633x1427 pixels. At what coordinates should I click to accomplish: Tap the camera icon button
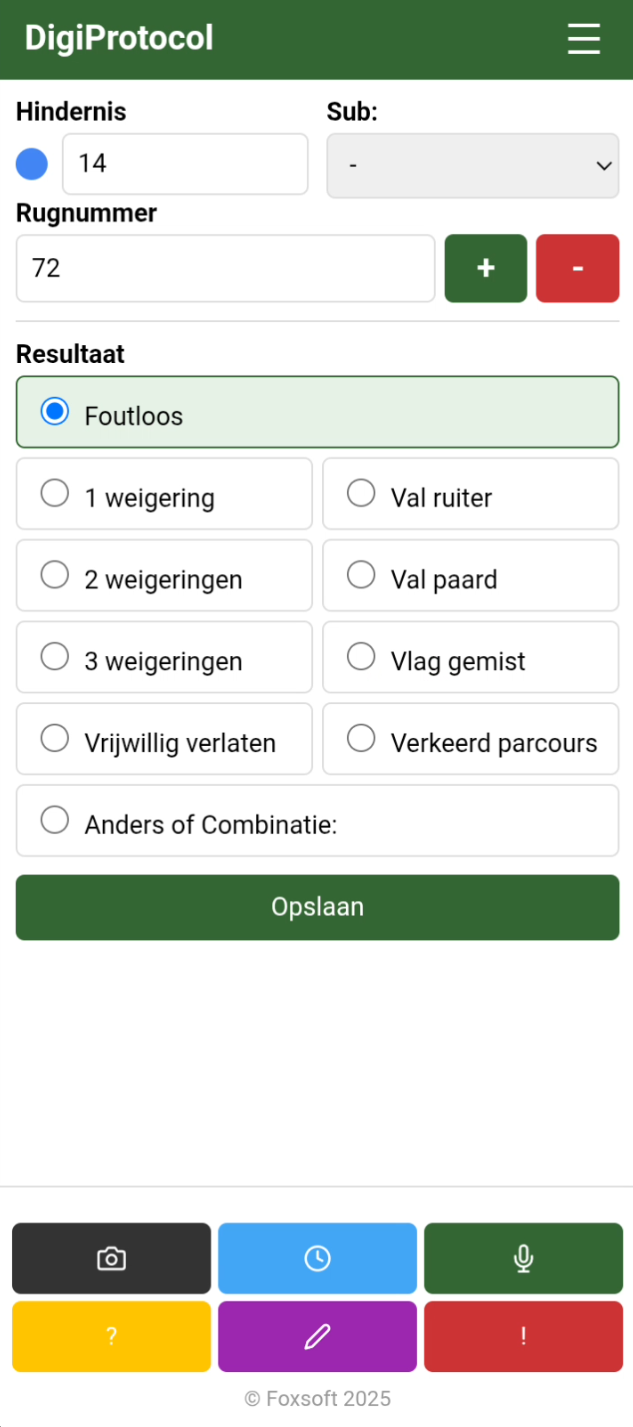coord(111,1258)
